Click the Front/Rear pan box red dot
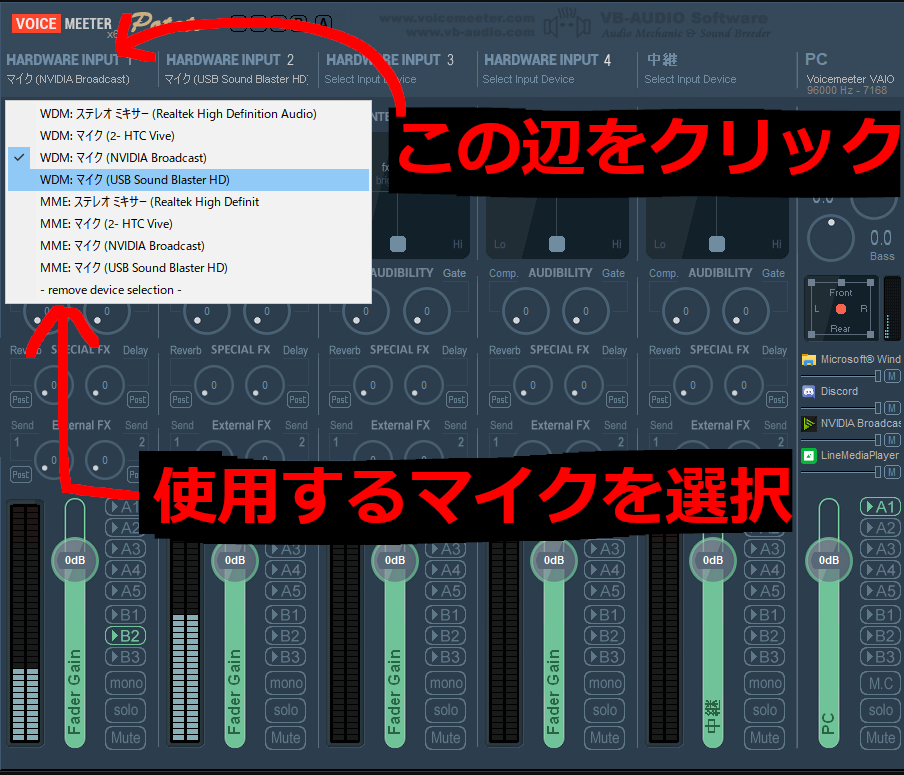The height and width of the screenshot is (775, 904). point(841,309)
